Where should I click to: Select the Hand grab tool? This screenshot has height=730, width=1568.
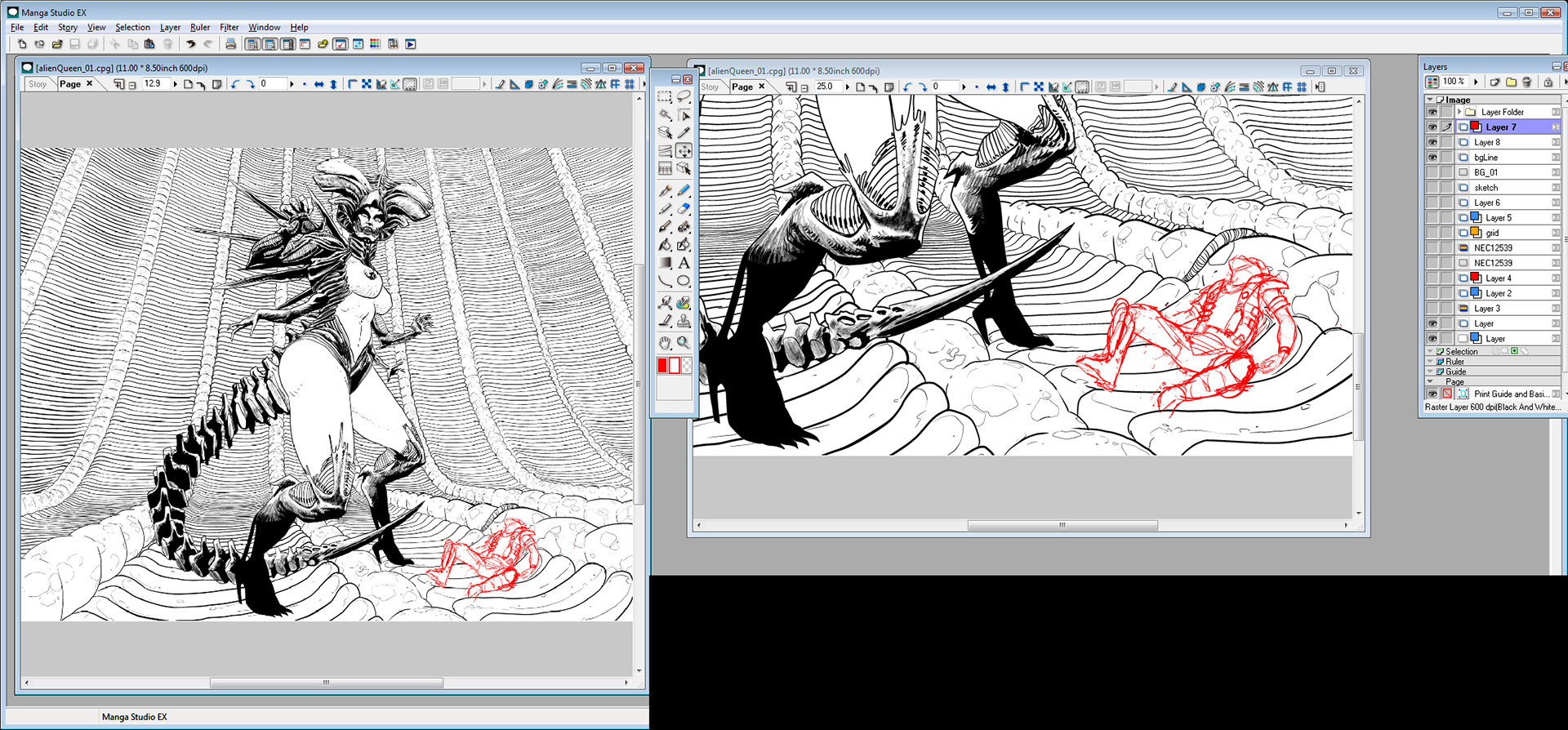pos(665,342)
